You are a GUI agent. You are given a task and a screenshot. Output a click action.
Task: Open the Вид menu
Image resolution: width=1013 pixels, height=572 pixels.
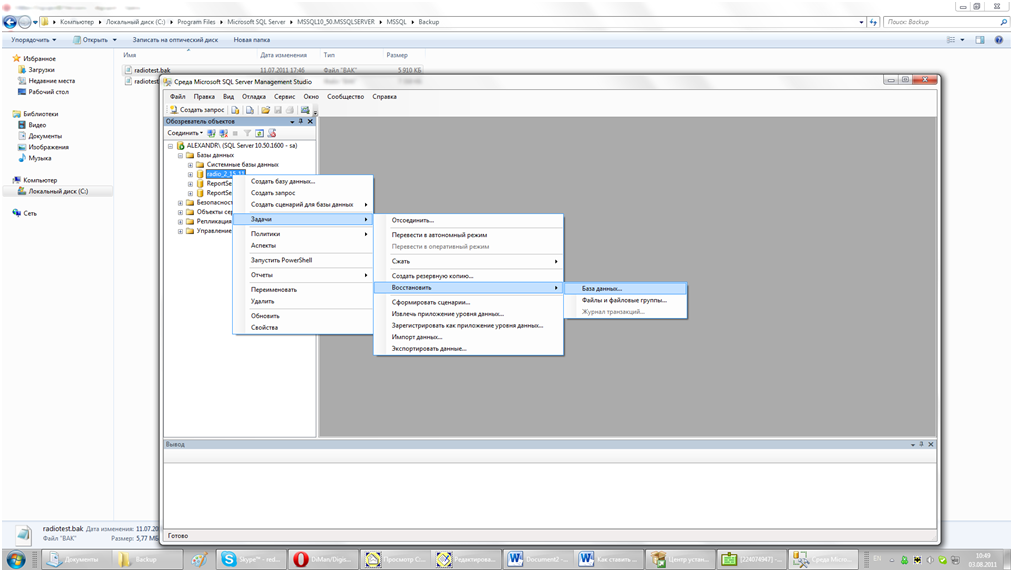(x=229, y=97)
